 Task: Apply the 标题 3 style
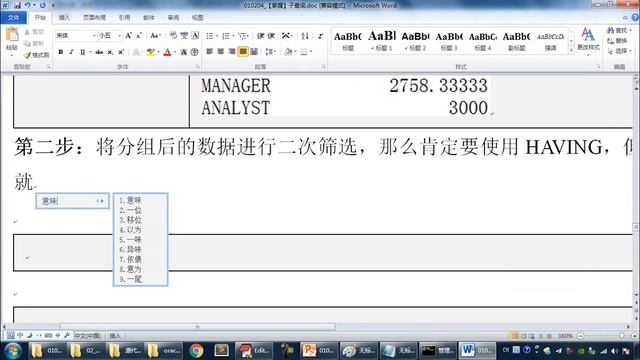[x=449, y=40]
